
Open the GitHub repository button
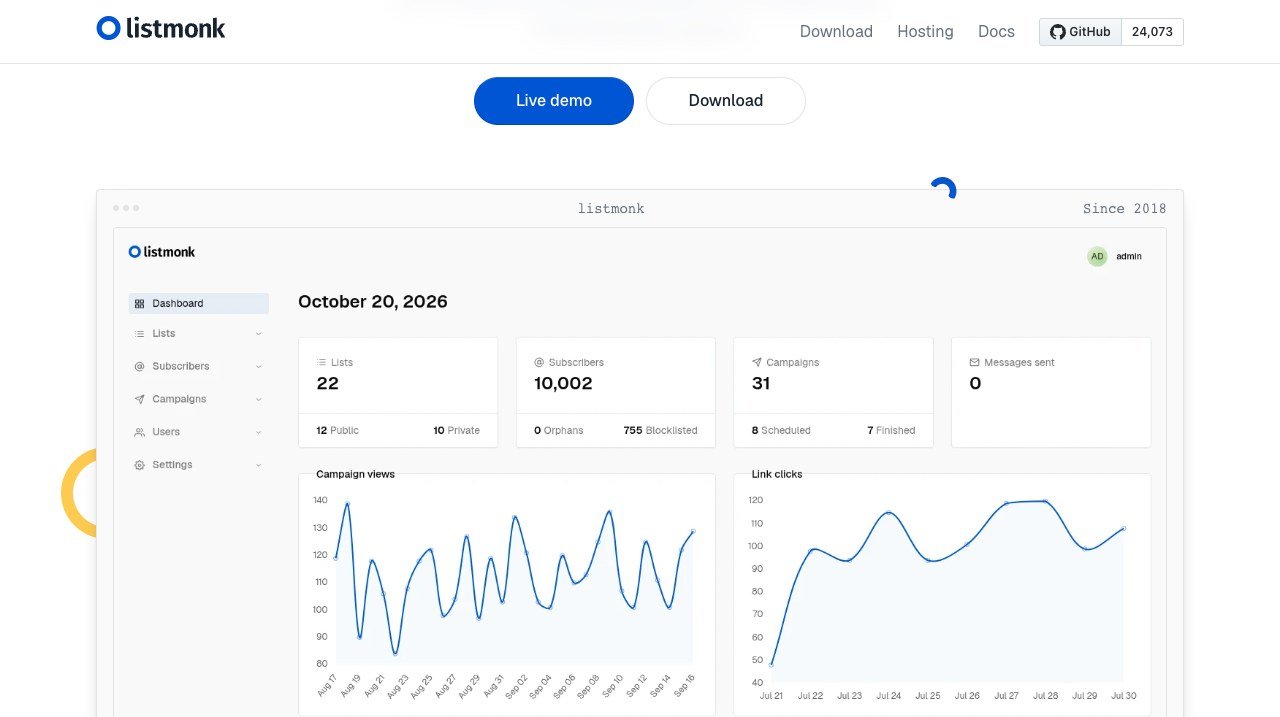click(x=1080, y=32)
